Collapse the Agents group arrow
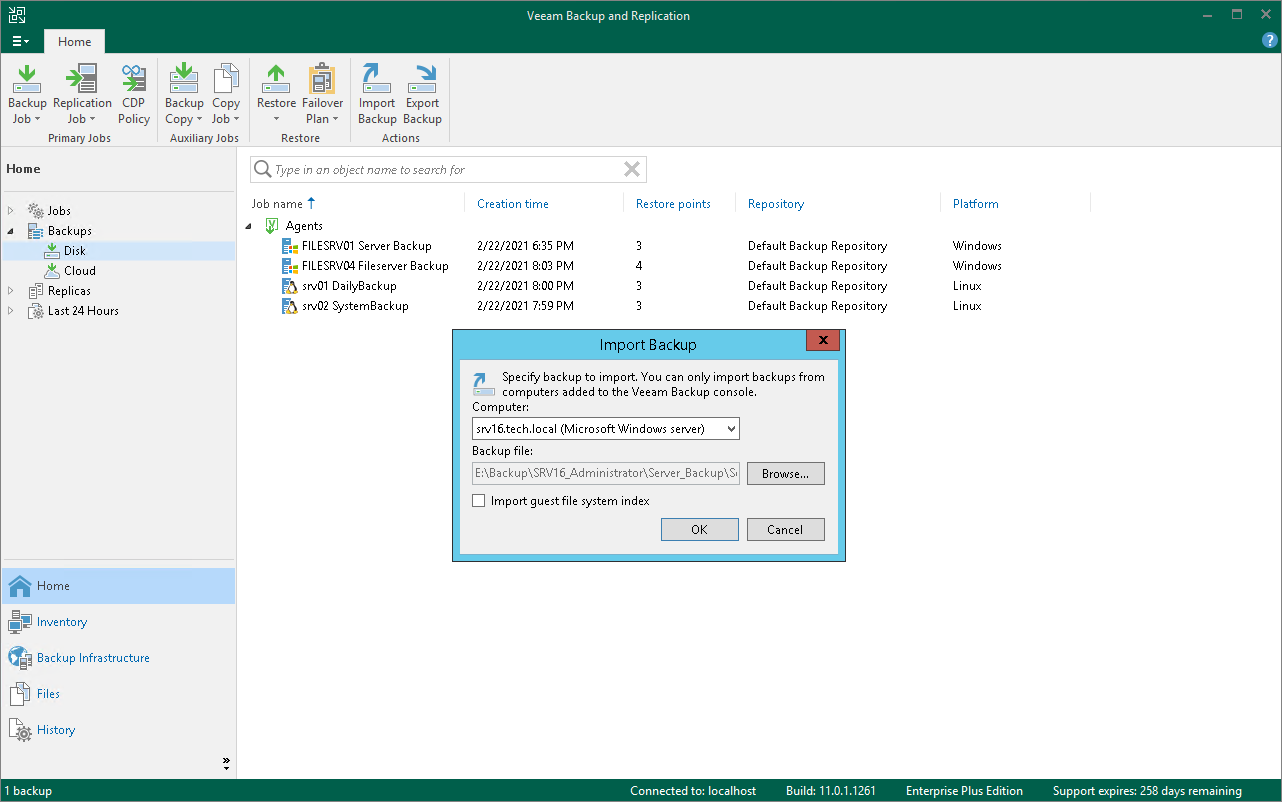This screenshot has width=1282, height=802. (249, 226)
